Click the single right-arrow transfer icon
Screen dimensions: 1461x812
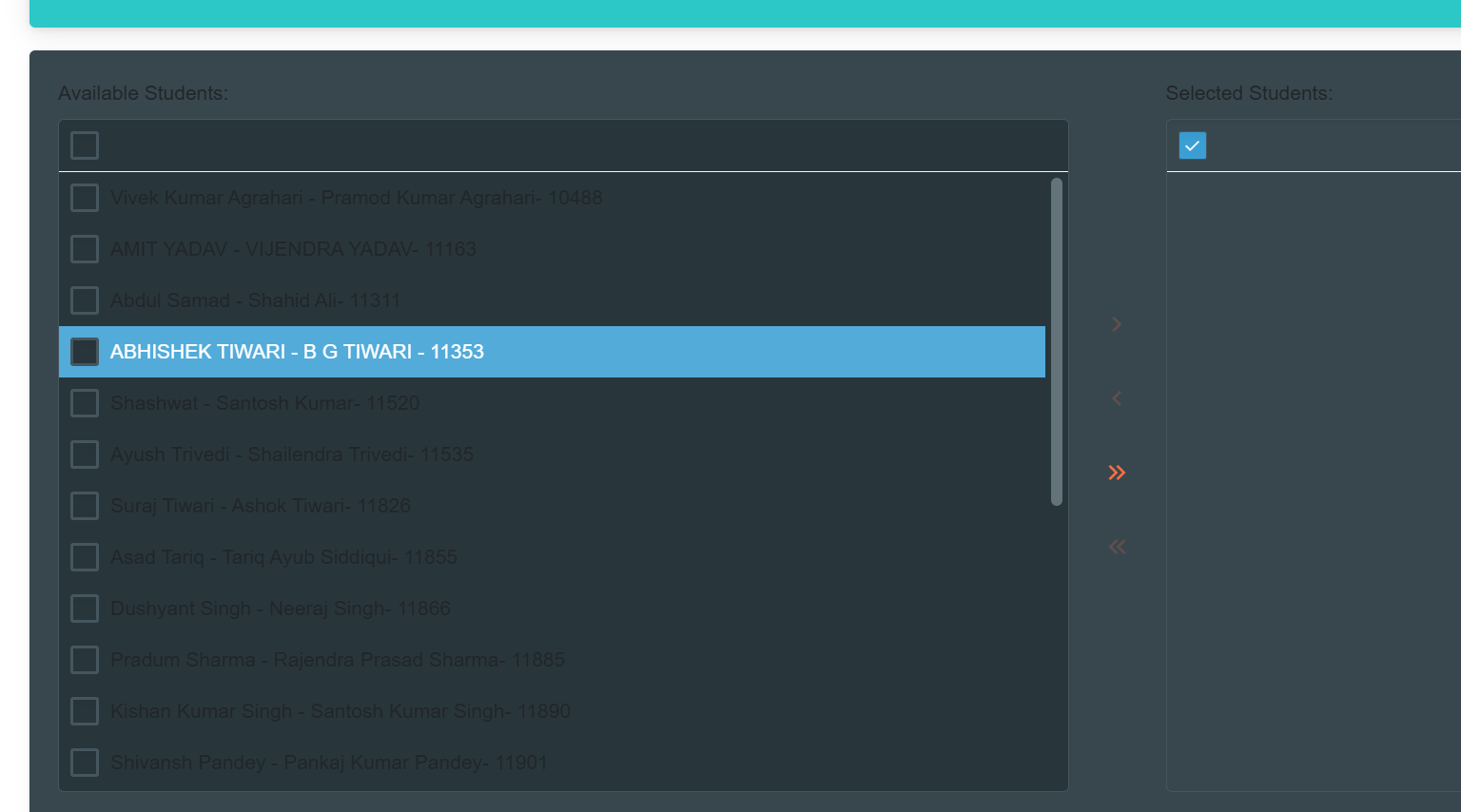[1117, 323]
